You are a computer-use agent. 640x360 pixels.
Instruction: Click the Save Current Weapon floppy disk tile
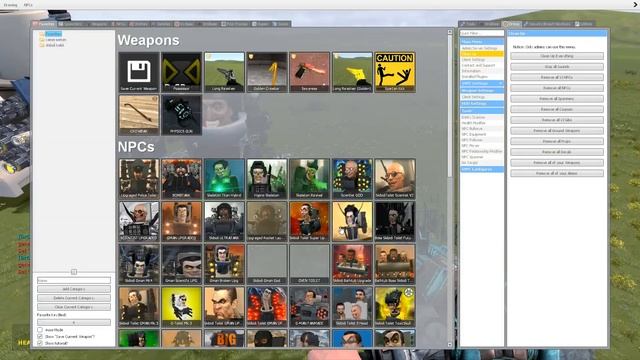click(x=139, y=72)
